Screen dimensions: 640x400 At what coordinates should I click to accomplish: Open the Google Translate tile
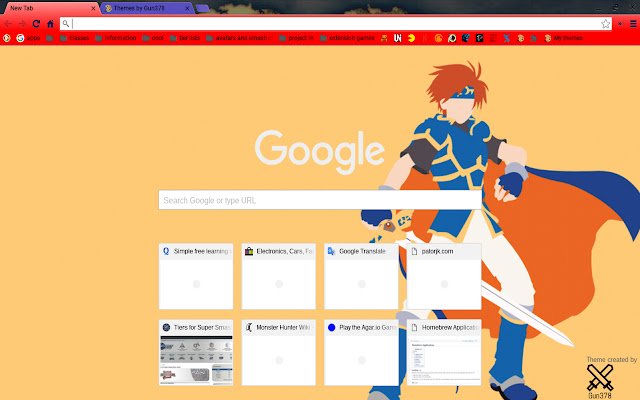tap(361, 276)
